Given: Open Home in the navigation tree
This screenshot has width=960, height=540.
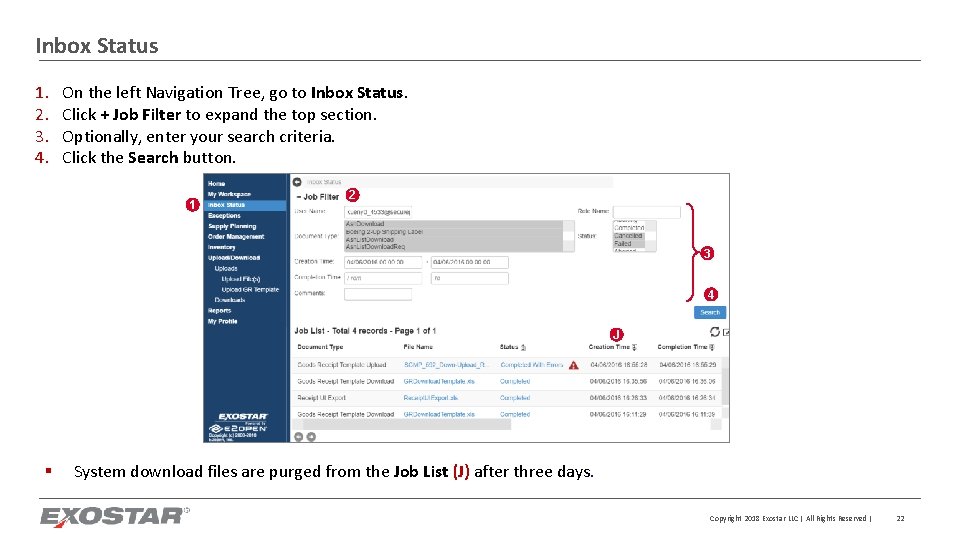Looking at the screenshot, I should pos(216,184).
